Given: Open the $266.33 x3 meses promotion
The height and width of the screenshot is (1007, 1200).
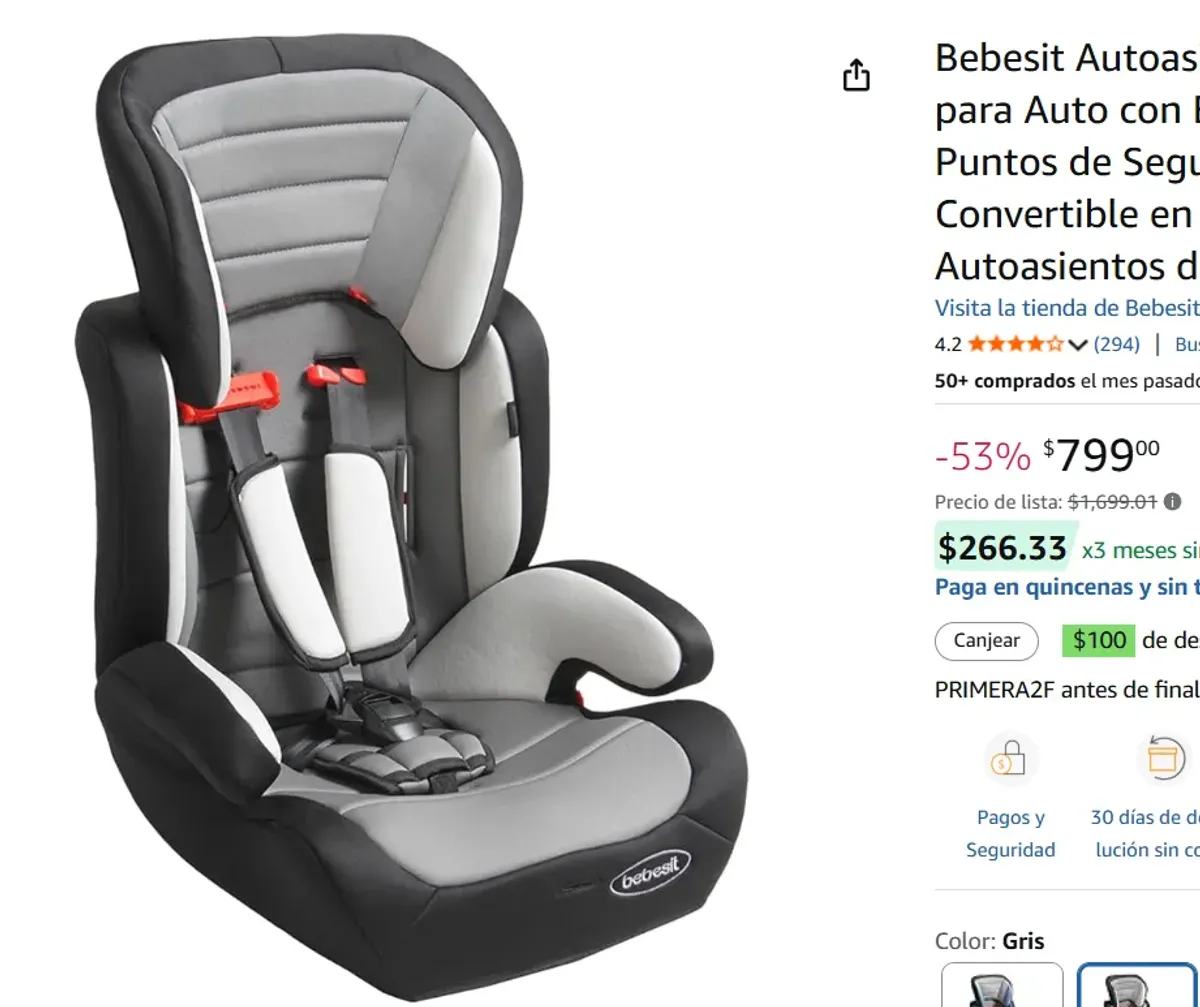Looking at the screenshot, I should click(1002, 548).
